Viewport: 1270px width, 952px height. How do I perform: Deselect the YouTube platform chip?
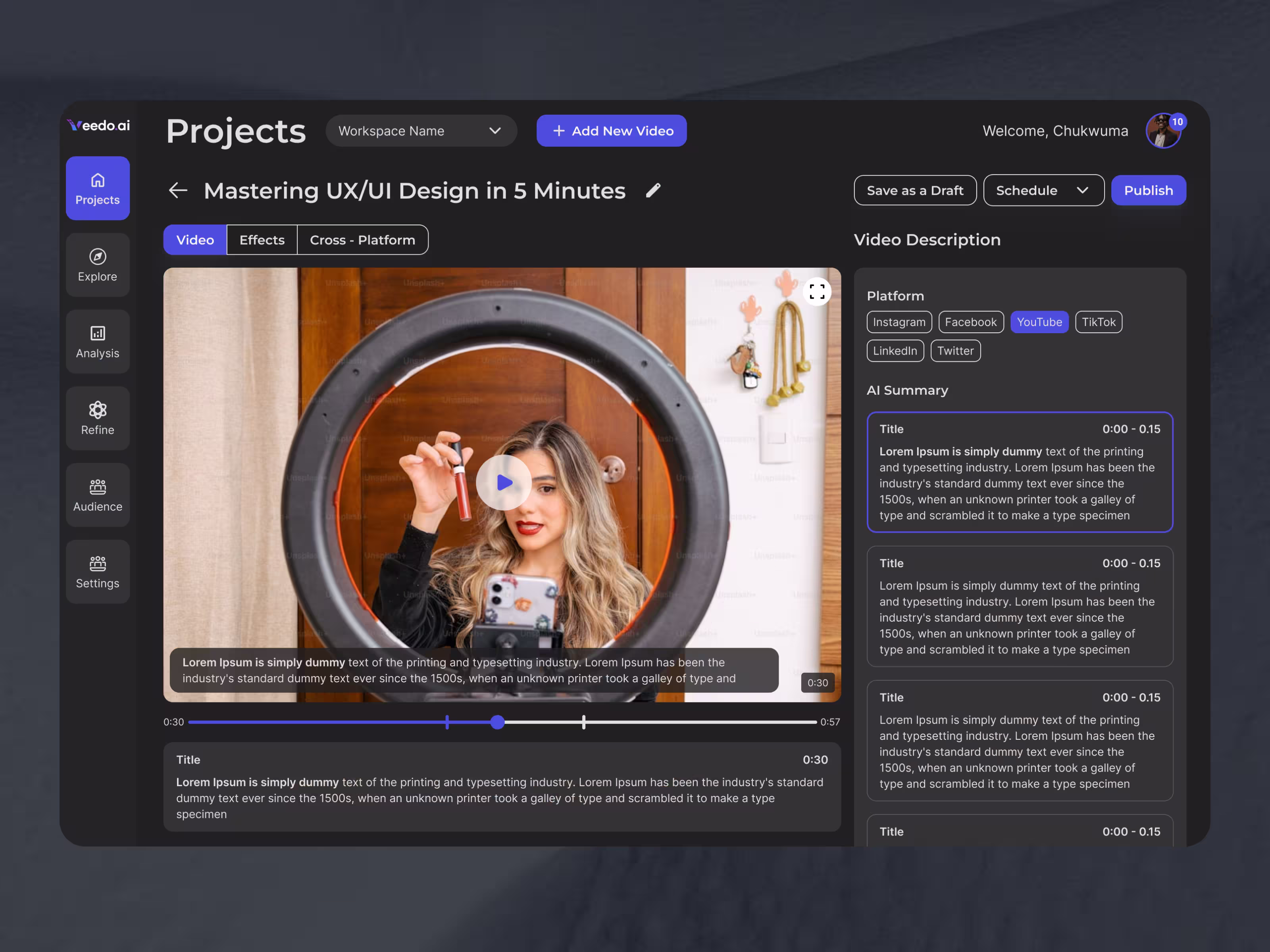tap(1039, 322)
